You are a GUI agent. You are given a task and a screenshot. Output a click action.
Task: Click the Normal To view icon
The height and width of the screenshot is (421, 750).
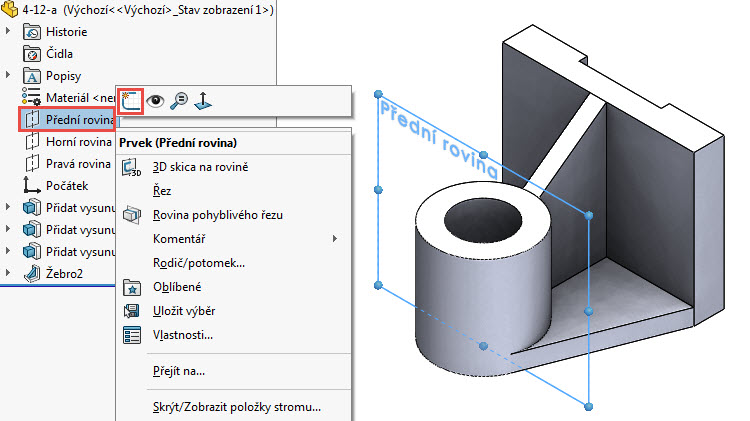(203, 101)
